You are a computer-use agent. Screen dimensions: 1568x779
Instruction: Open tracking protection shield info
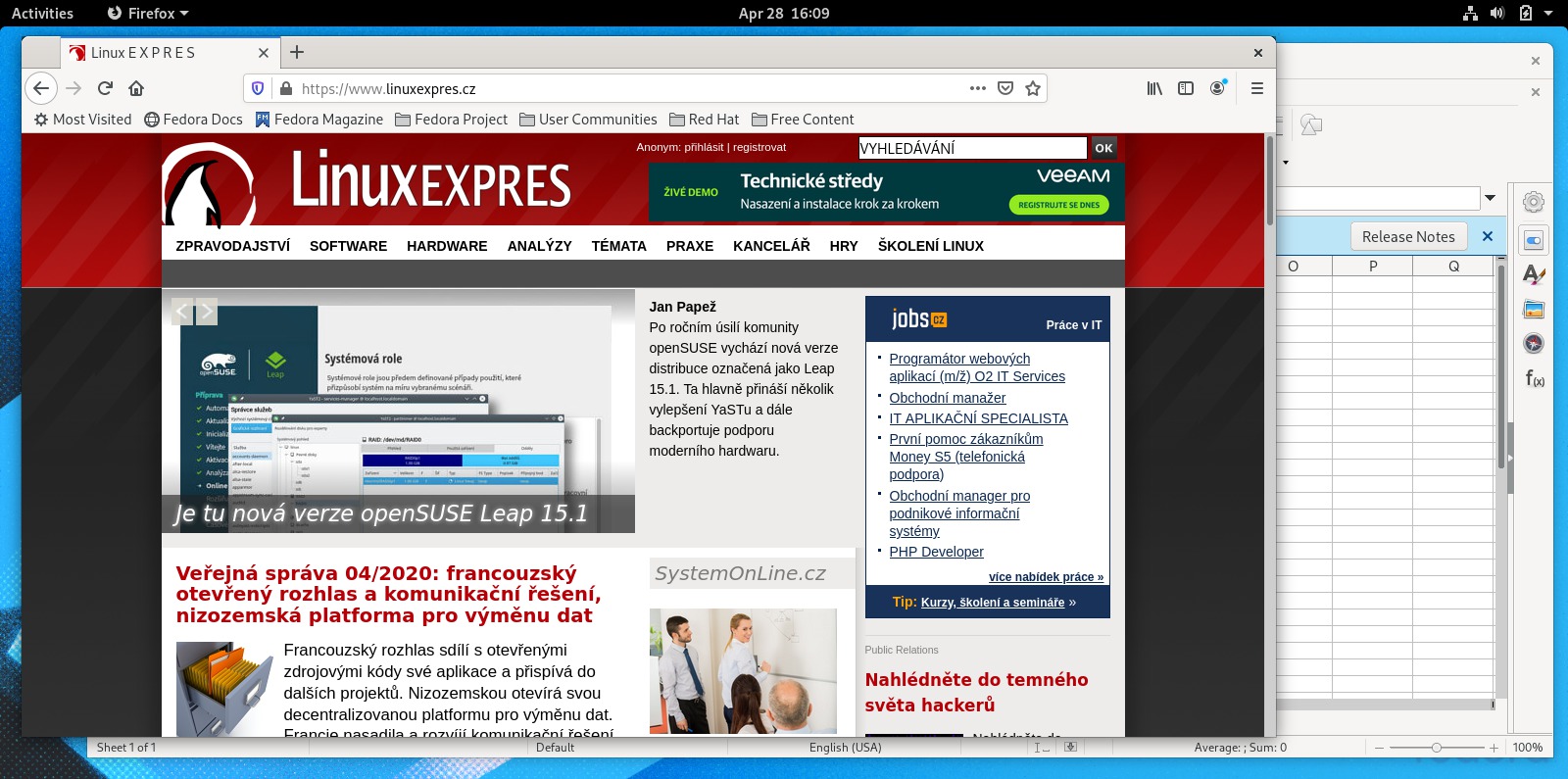pos(258,88)
